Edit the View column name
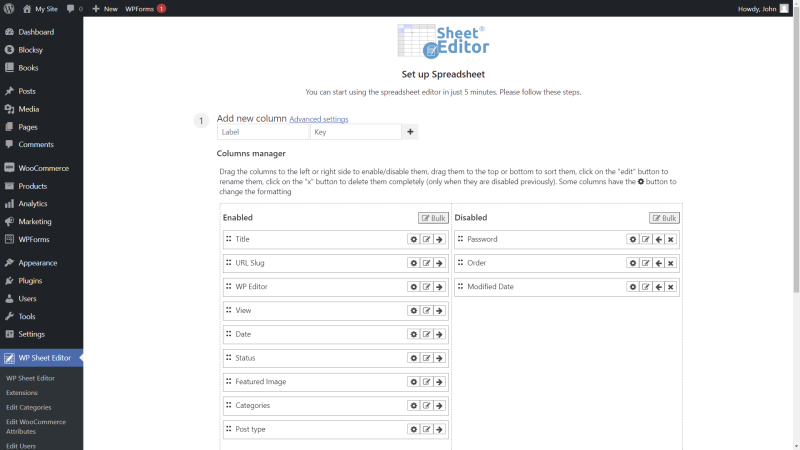 pos(427,311)
